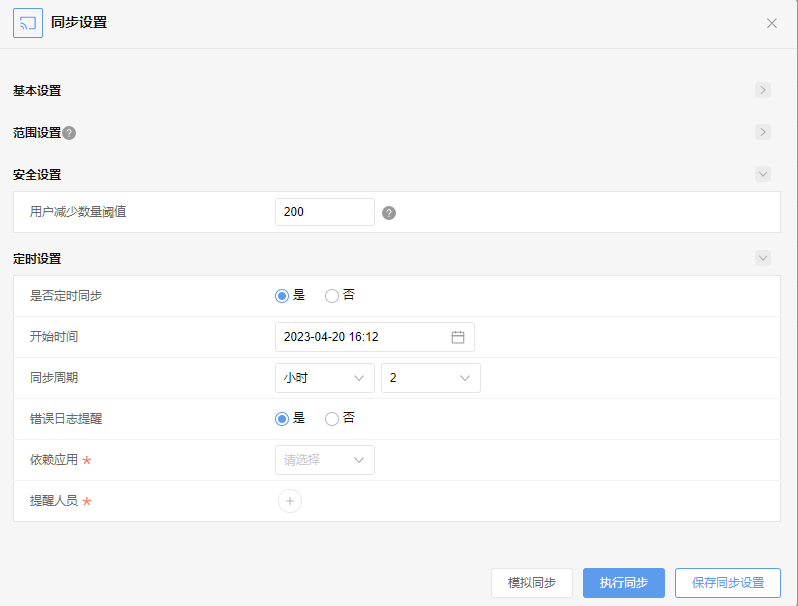Click help icon beside 范围设置
Image resolution: width=798 pixels, height=606 pixels.
click(x=69, y=133)
